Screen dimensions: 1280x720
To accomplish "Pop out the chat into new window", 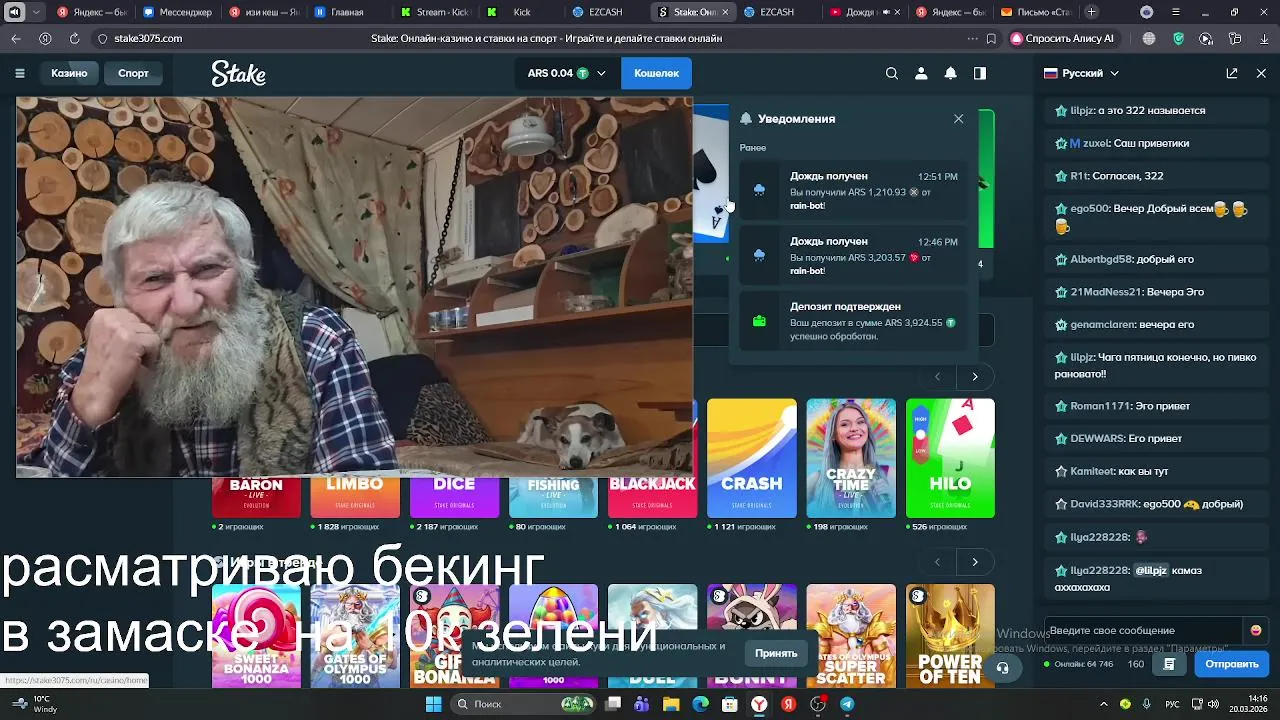I will point(1232,73).
